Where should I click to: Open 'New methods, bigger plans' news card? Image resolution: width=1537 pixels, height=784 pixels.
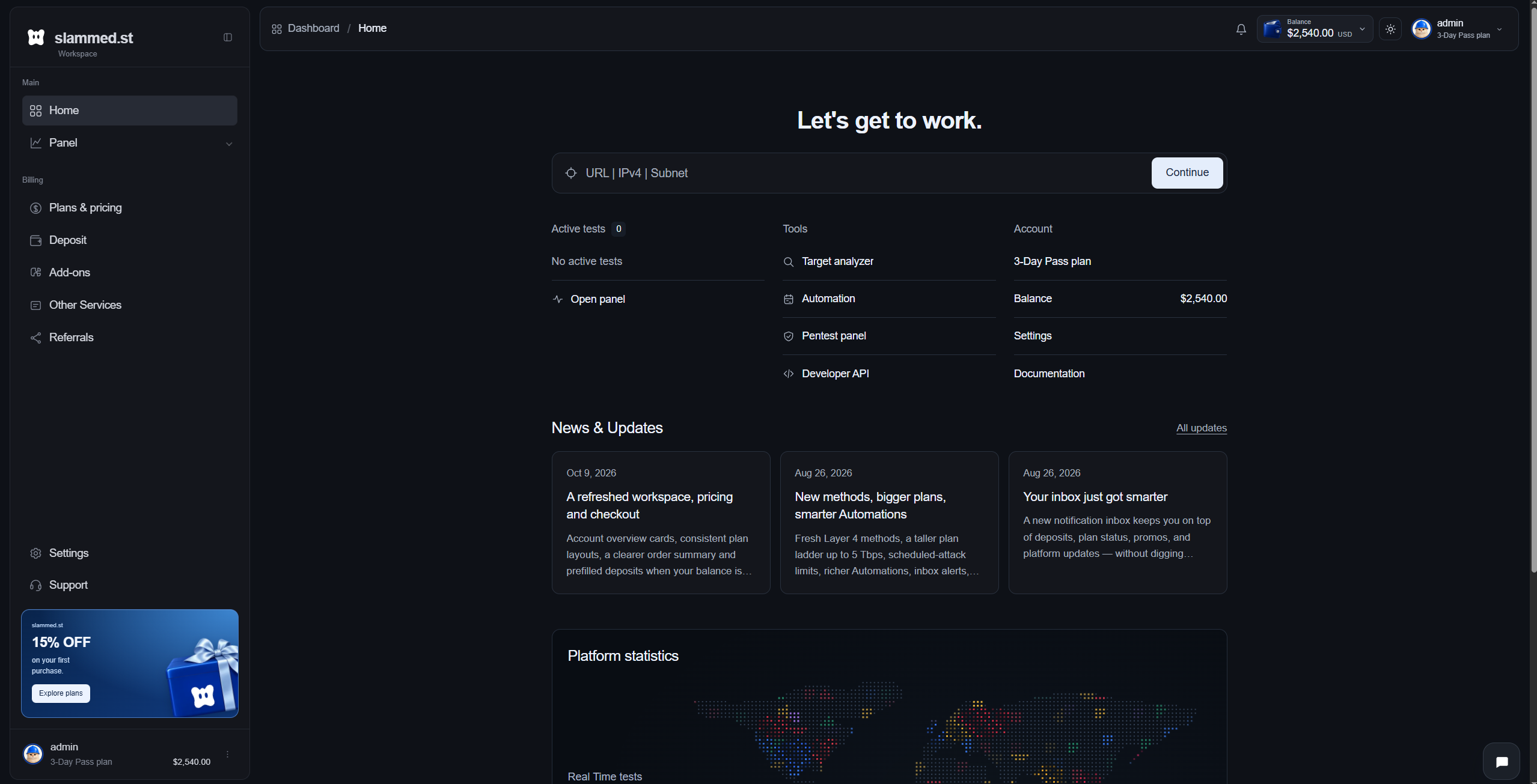[889, 523]
